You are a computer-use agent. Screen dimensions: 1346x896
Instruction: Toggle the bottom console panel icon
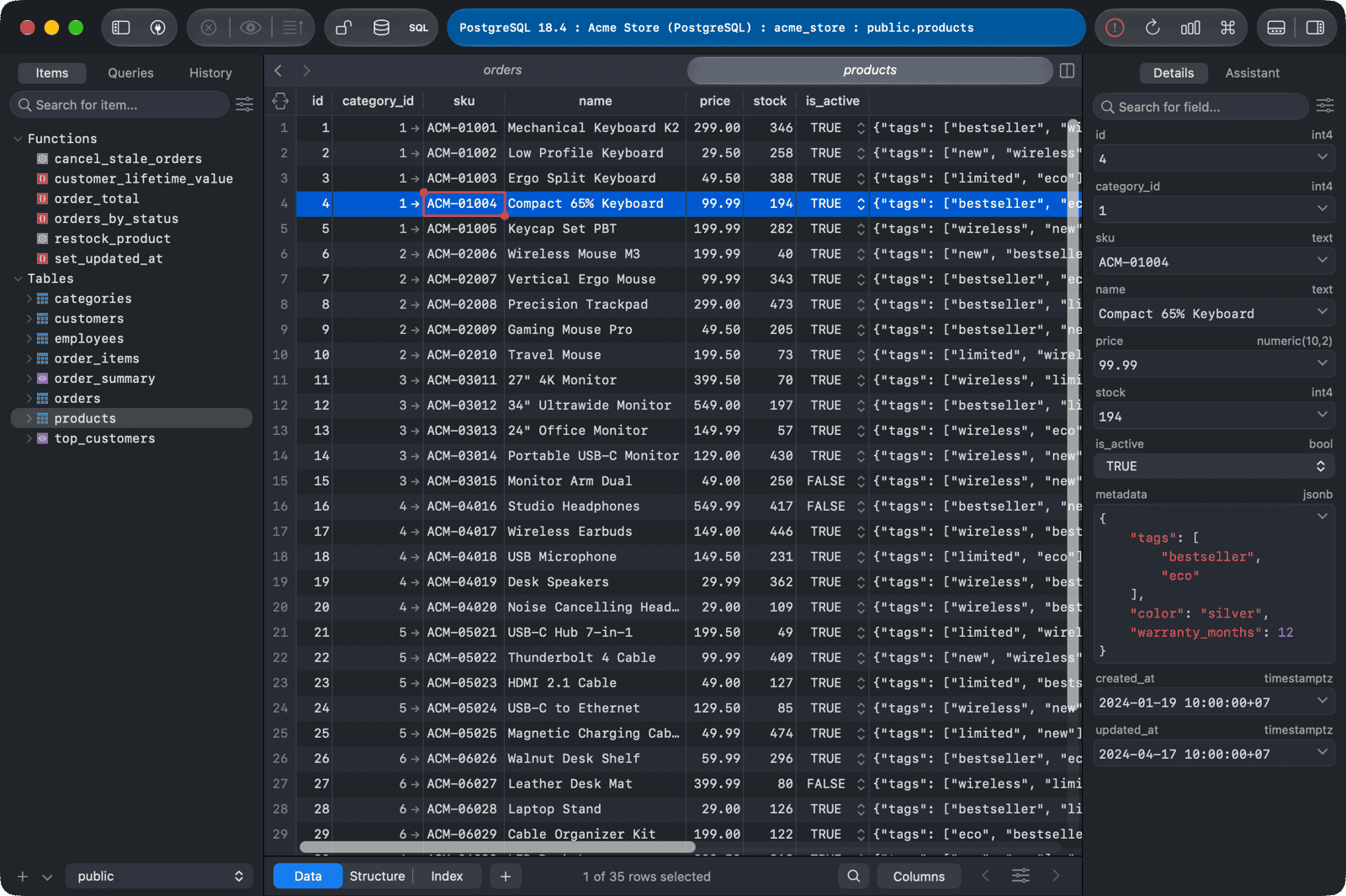(x=1276, y=28)
